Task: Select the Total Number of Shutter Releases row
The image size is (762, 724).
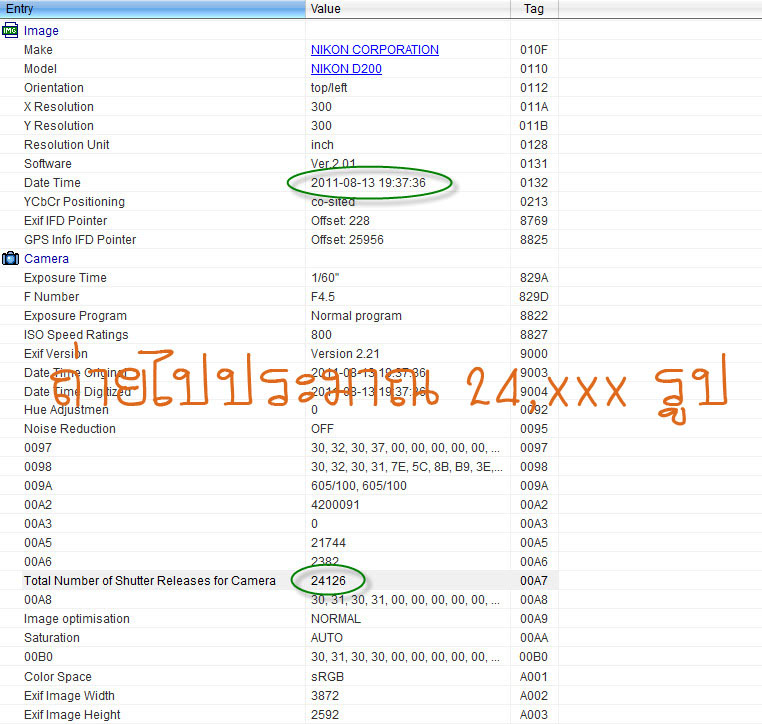Action: pos(150,581)
